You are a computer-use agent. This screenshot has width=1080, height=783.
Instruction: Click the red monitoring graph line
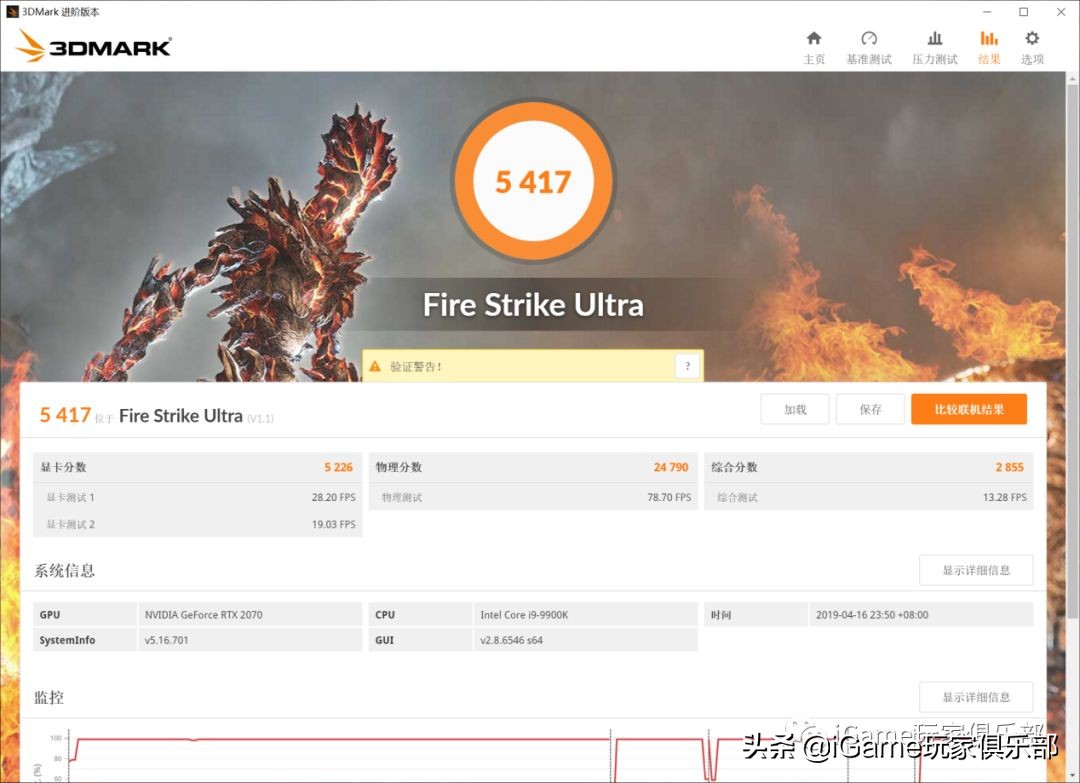coord(344,740)
